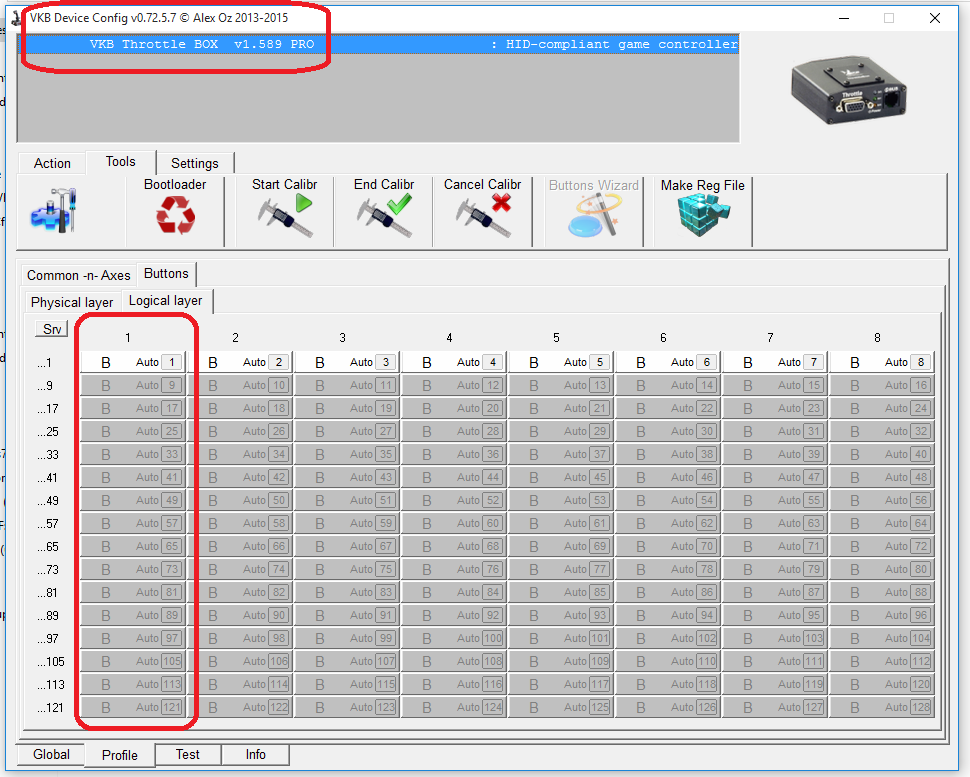Image resolution: width=970 pixels, height=777 pixels.
Task: Switch to Common -n- Axes tab
Action: (79, 275)
